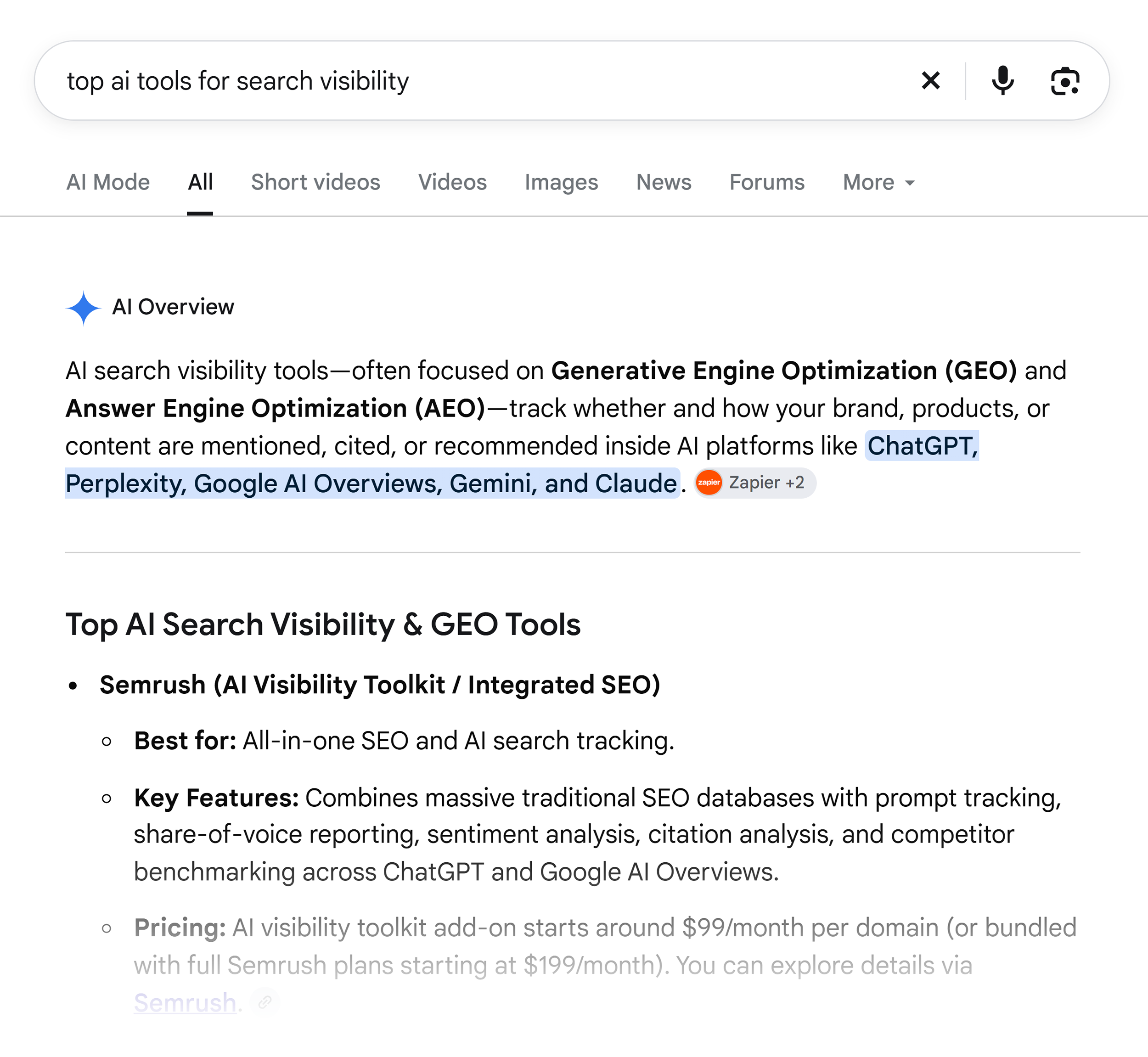The height and width of the screenshot is (1057, 1148).
Task: Click the "Best for:" label
Action: click(x=186, y=741)
